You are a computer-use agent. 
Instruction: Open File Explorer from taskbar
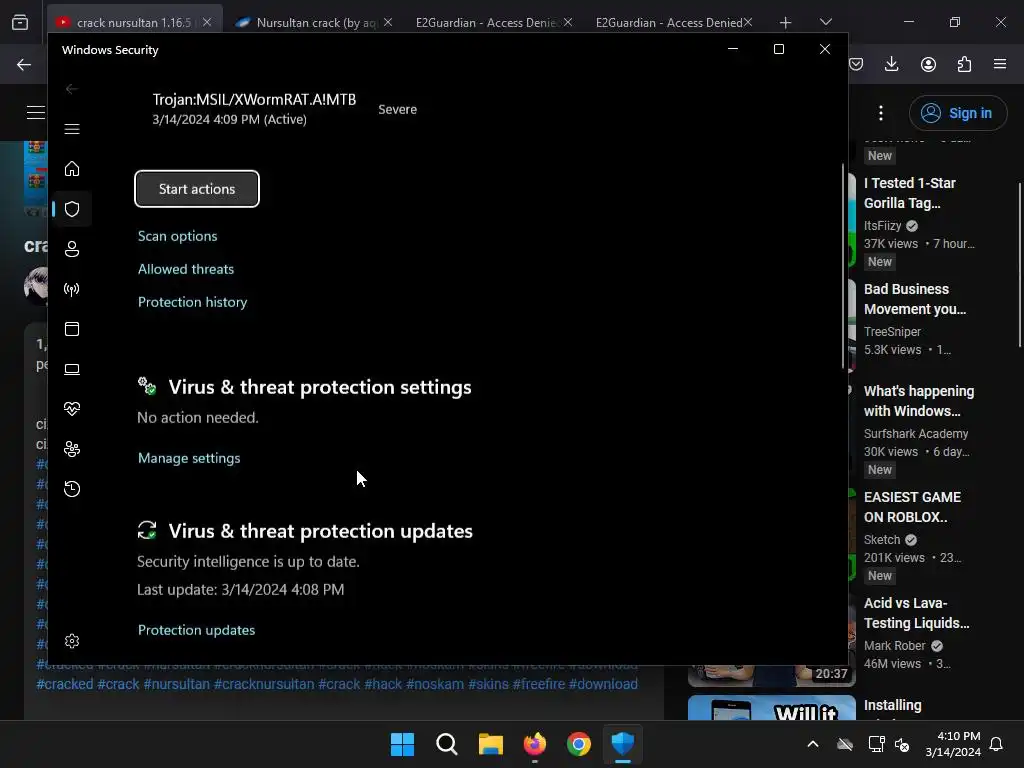[490, 744]
